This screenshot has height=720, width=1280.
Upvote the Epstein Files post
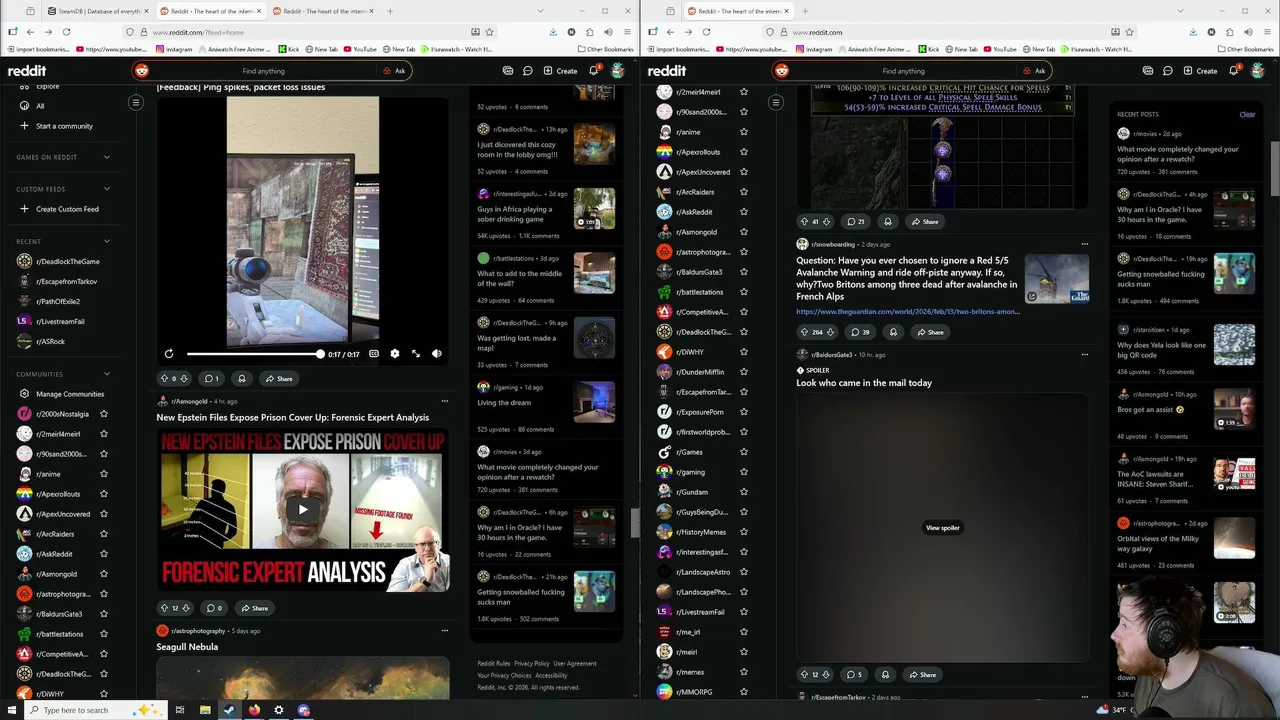[164, 608]
